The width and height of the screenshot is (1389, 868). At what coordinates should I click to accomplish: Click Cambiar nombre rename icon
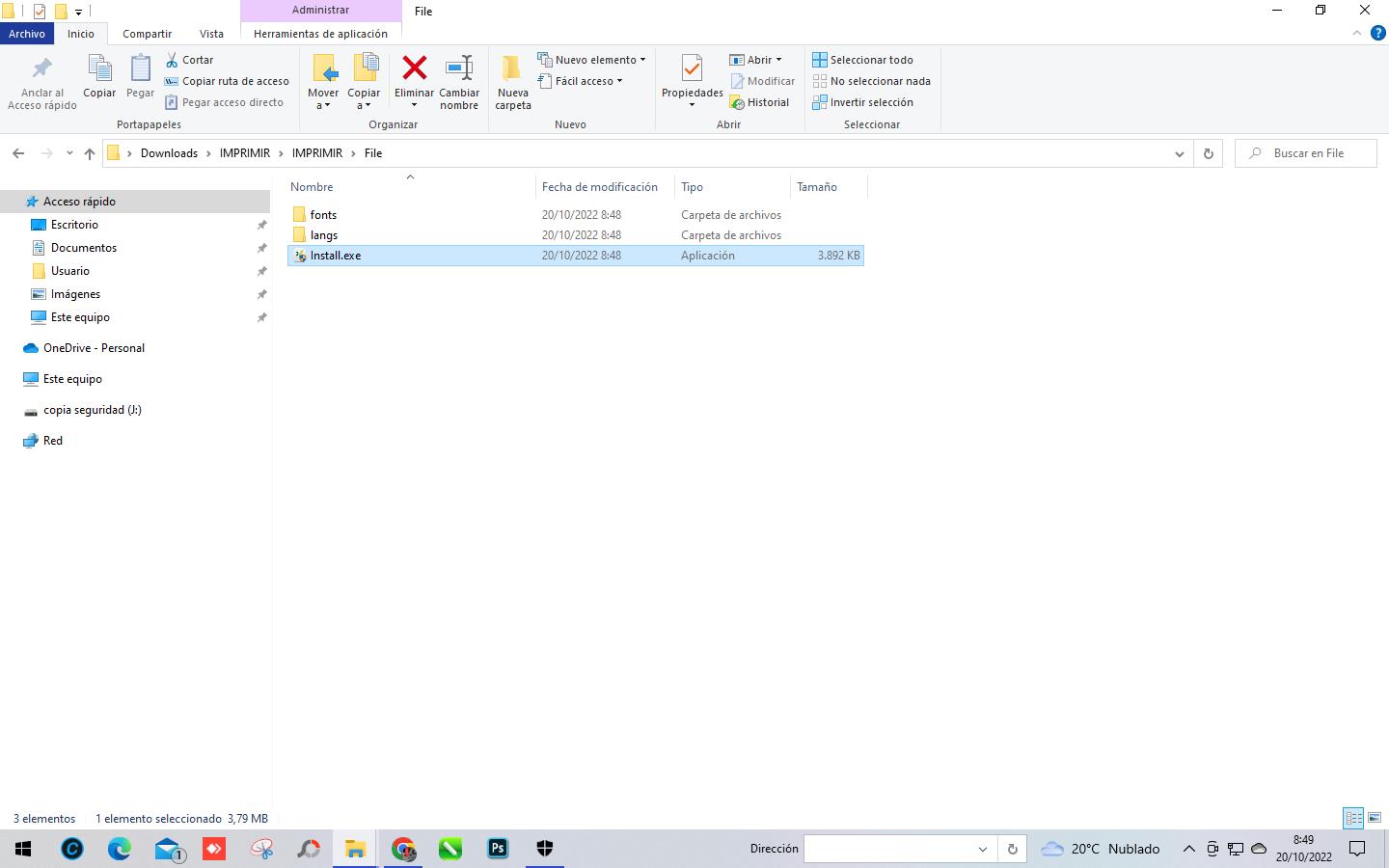[x=459, y=68]
